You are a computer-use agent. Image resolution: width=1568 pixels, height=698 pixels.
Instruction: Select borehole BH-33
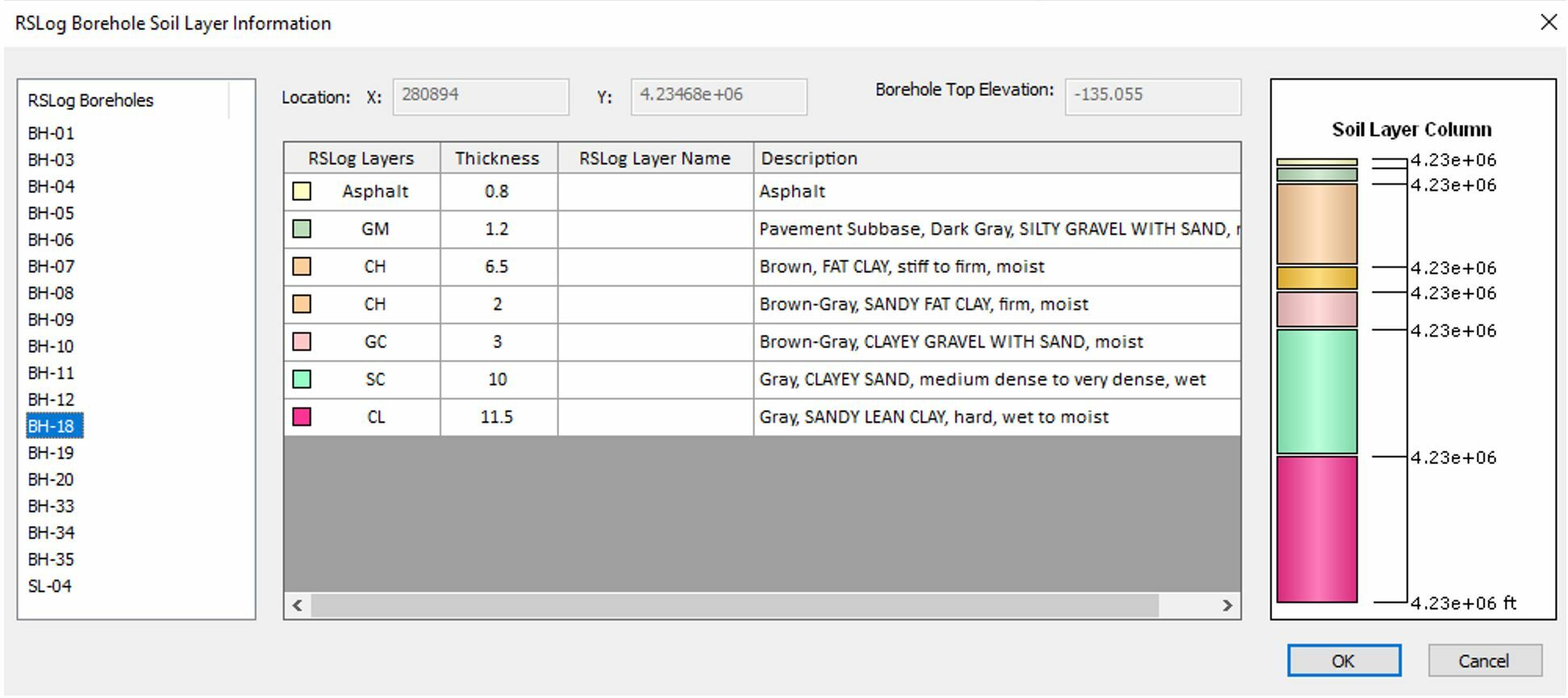click(51, 506)
